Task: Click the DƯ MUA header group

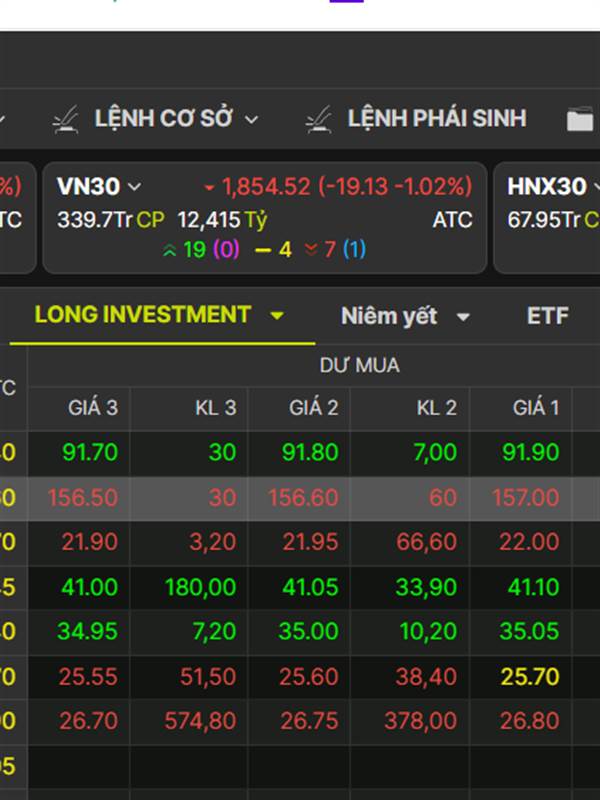Action: (359, 365)
